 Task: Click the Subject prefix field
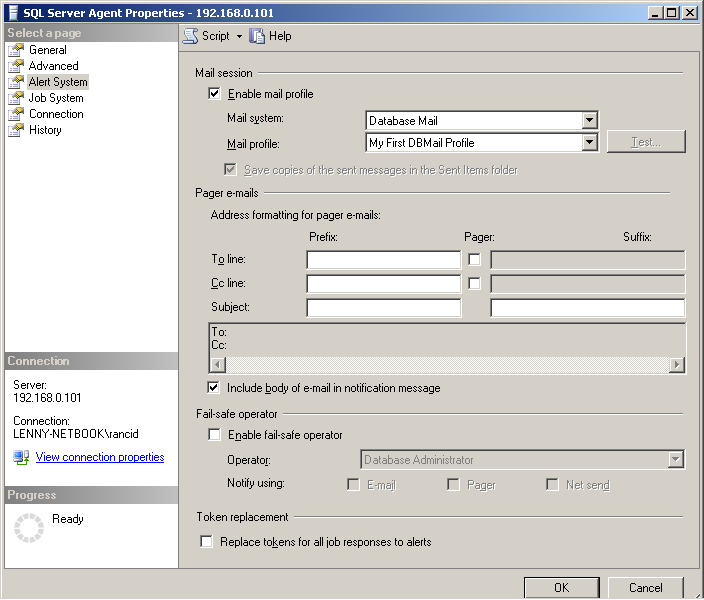pyautogui.click(x=384, y=308)
